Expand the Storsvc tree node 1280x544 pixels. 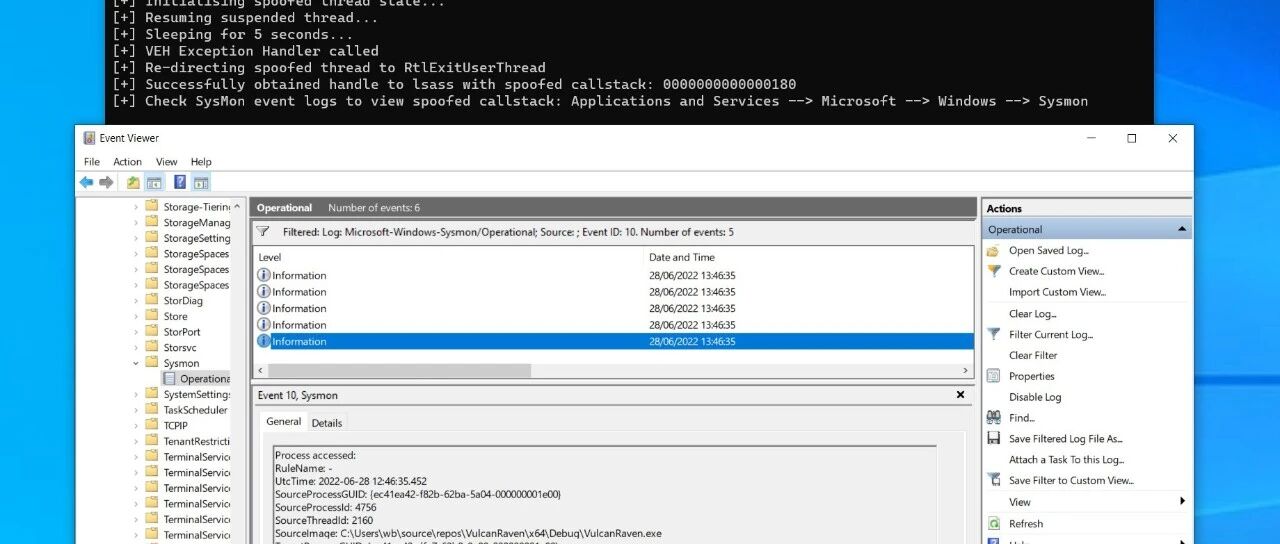pyautogui.click(x=136, y=347)
